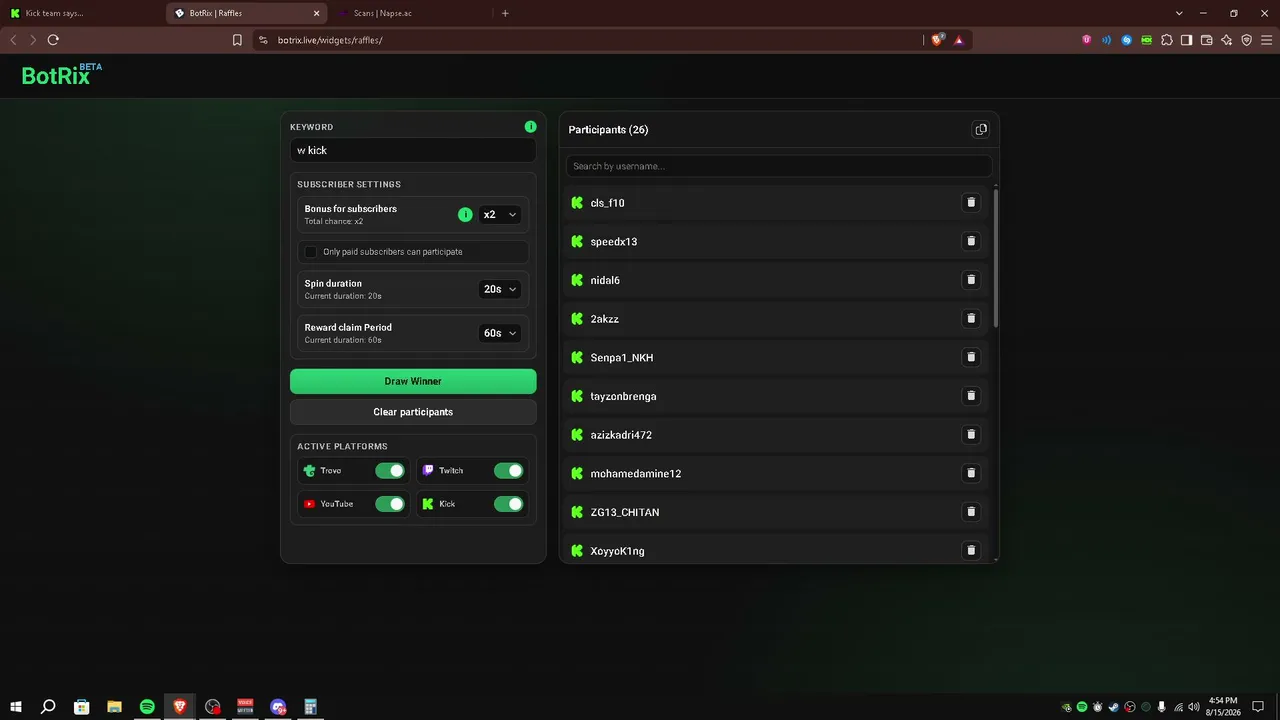The height and width of the screenshot is (720, 1280).
Task: Delete nidal6 with trash icon
Action: (970, 280)
